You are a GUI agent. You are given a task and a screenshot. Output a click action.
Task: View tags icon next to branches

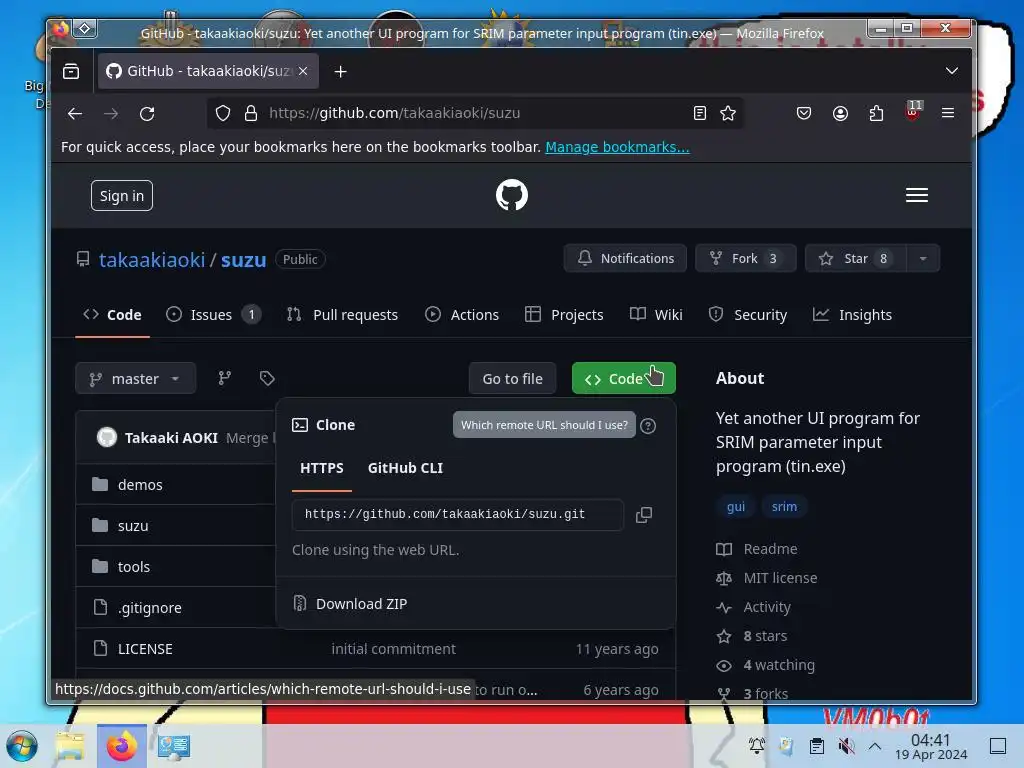266,378
